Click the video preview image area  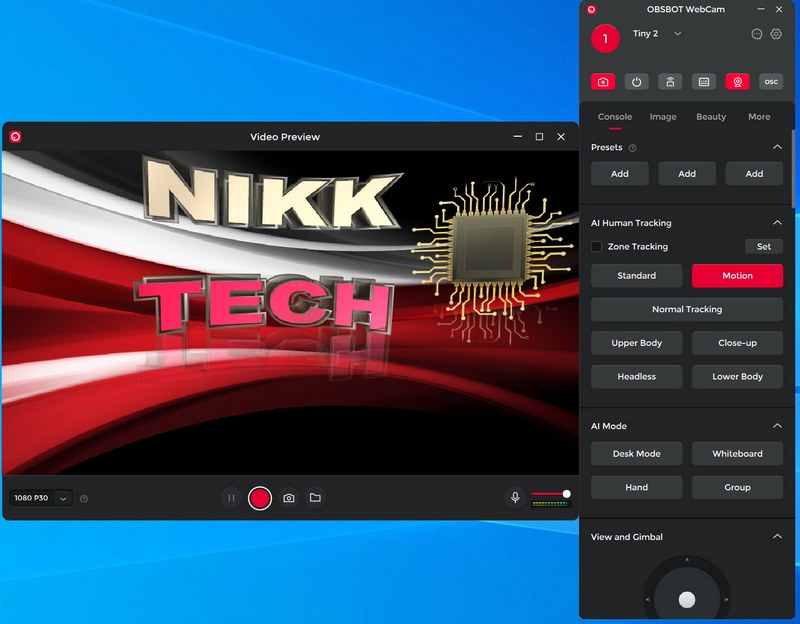click(x=290, y=313)
